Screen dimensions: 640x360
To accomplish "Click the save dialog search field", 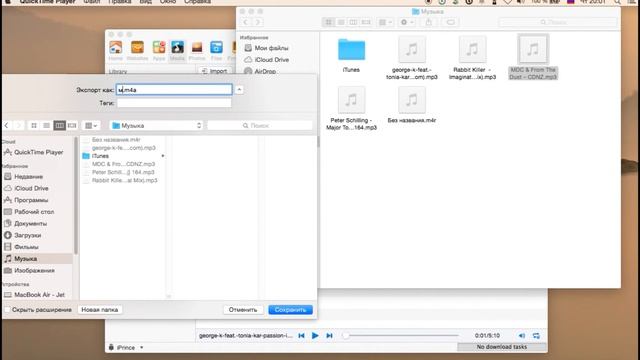I will tap(260, 125).
